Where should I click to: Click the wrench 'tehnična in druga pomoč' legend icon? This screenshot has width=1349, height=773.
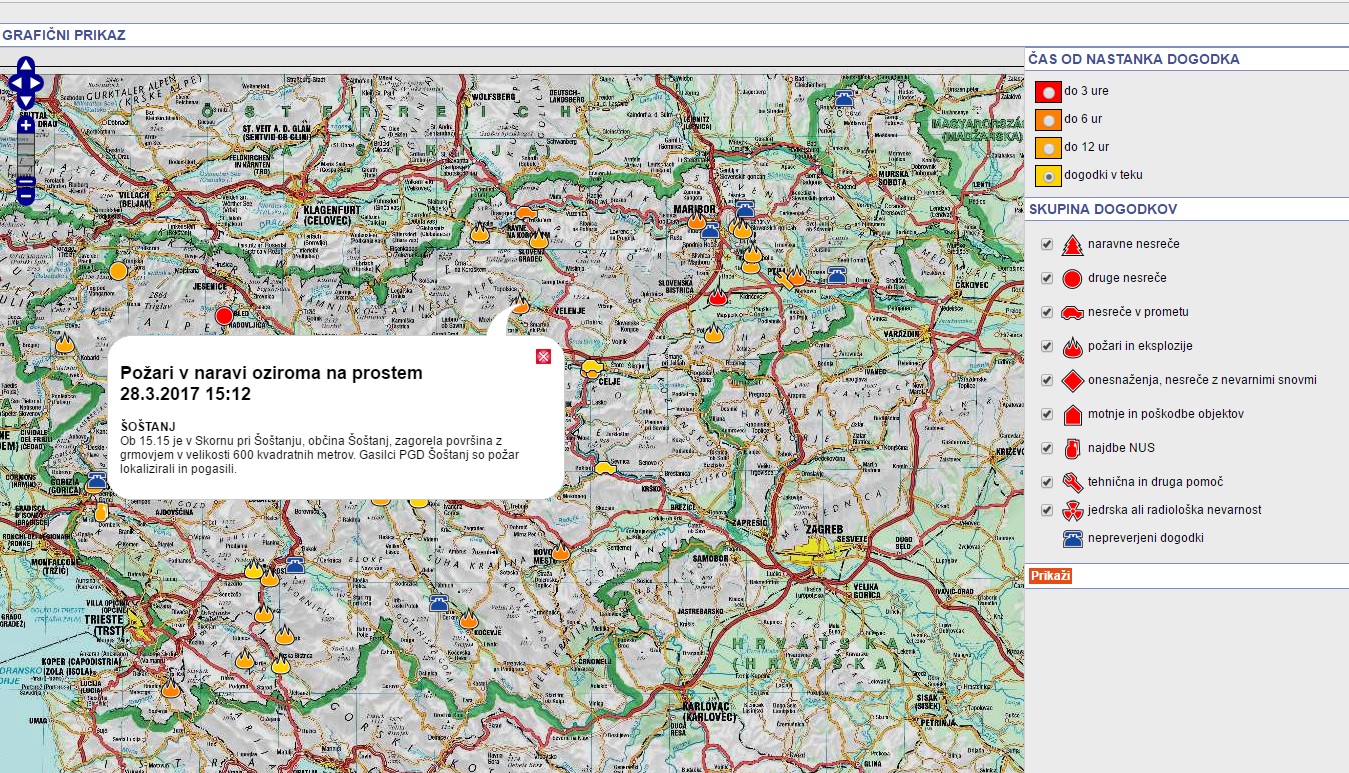[1073, 482]
